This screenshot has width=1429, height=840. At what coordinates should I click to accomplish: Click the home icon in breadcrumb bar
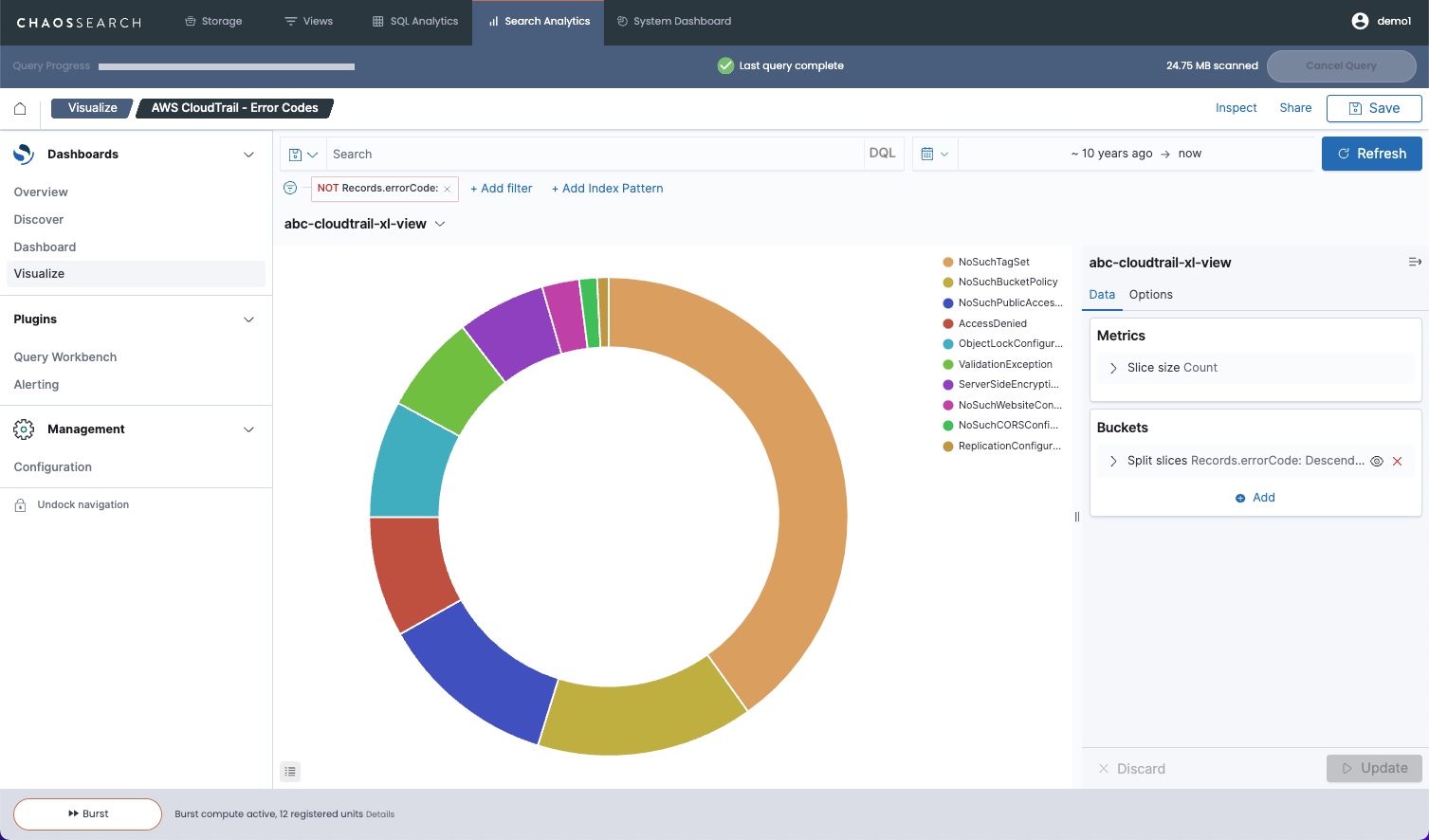(20, 108)
